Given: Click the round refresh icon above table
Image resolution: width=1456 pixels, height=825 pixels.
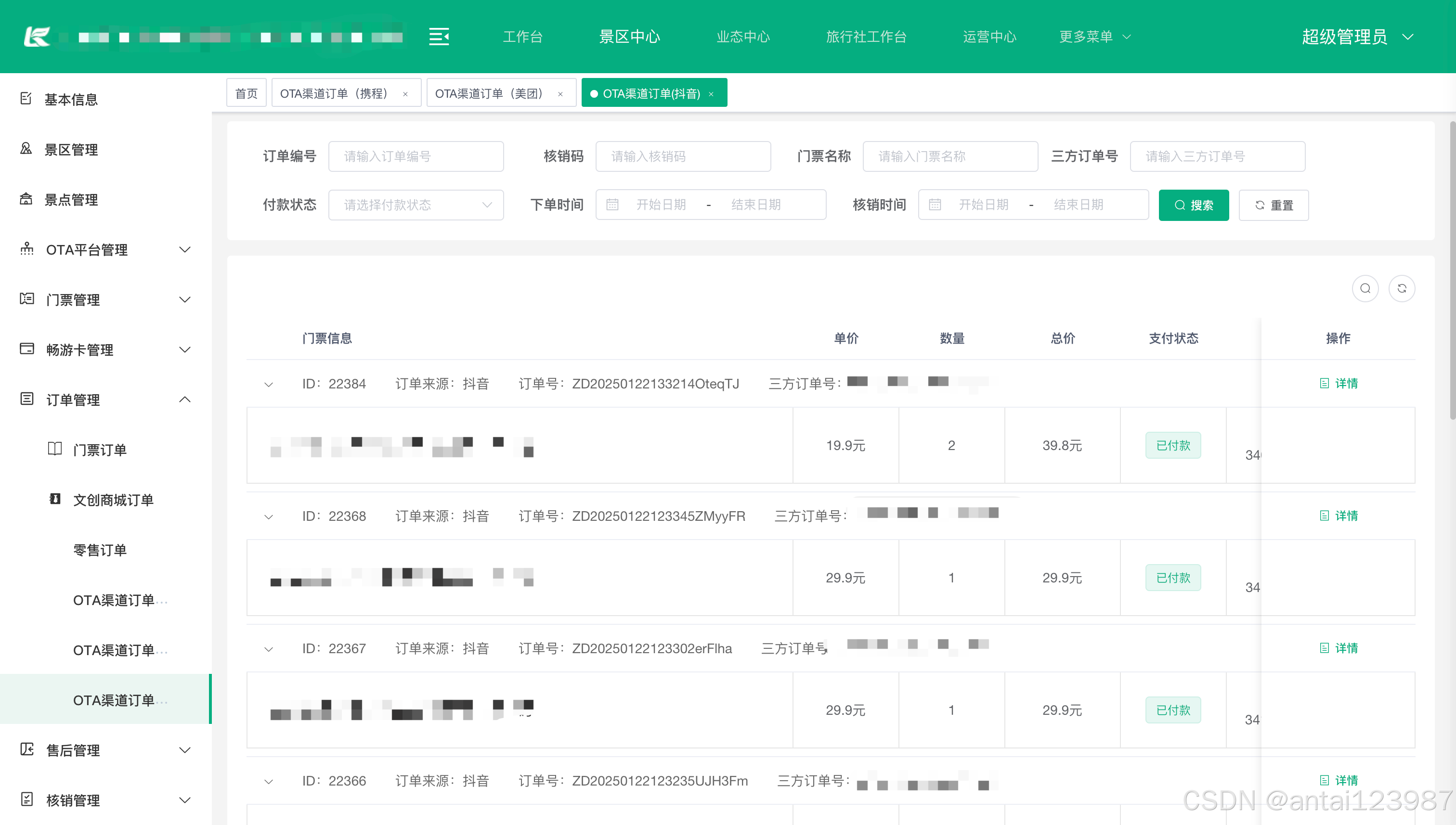Looking at the screenshot, I should click(x=1402, y=288).
